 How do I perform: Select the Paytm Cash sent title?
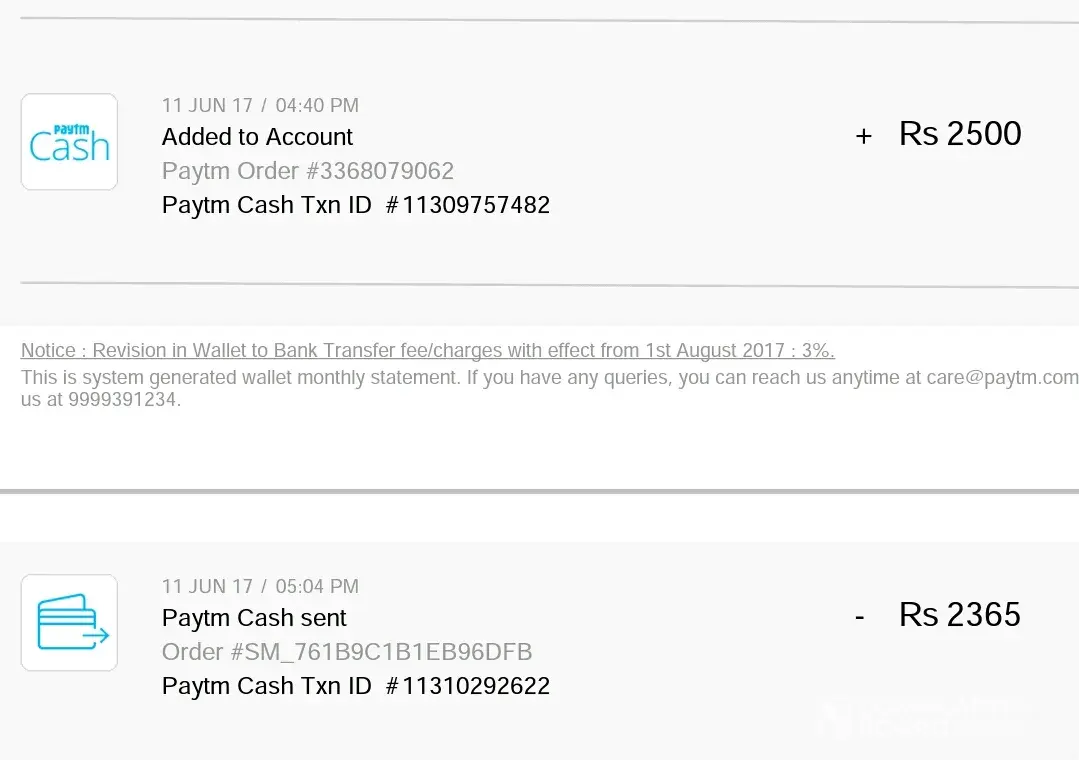[x=254, y=618]
